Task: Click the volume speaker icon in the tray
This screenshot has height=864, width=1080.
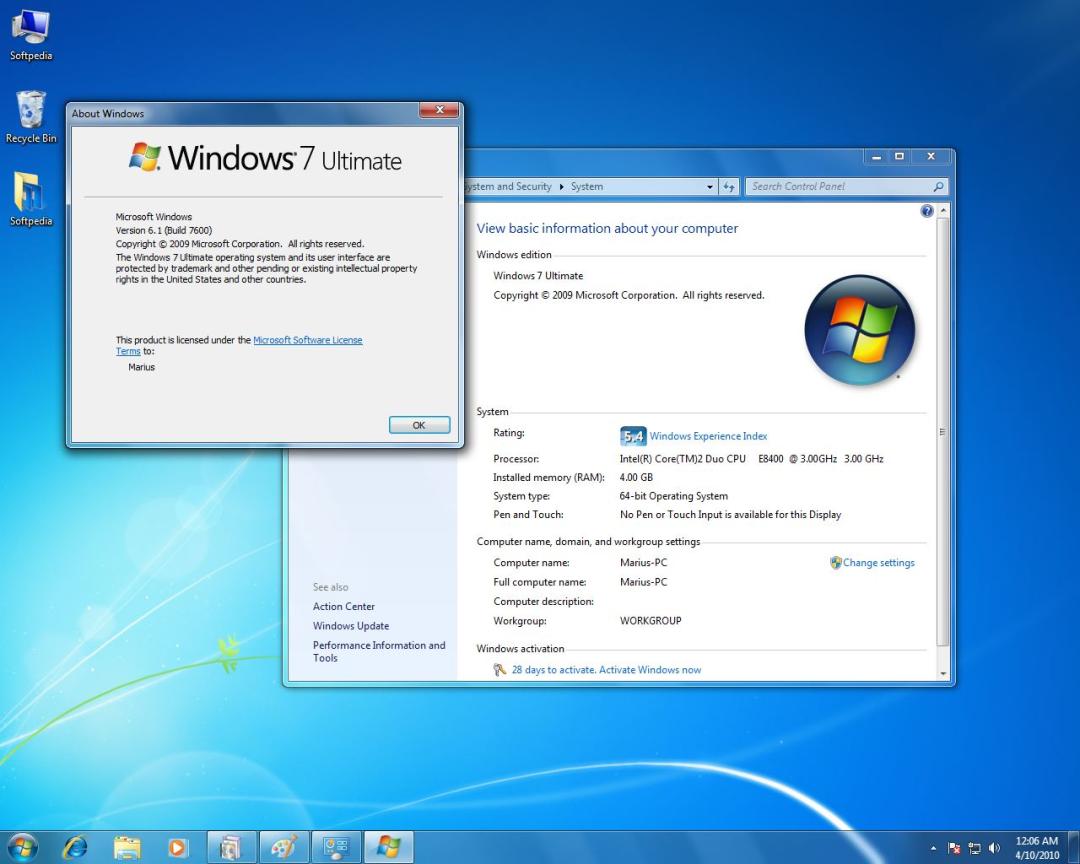Action: [x=992, y=848]
